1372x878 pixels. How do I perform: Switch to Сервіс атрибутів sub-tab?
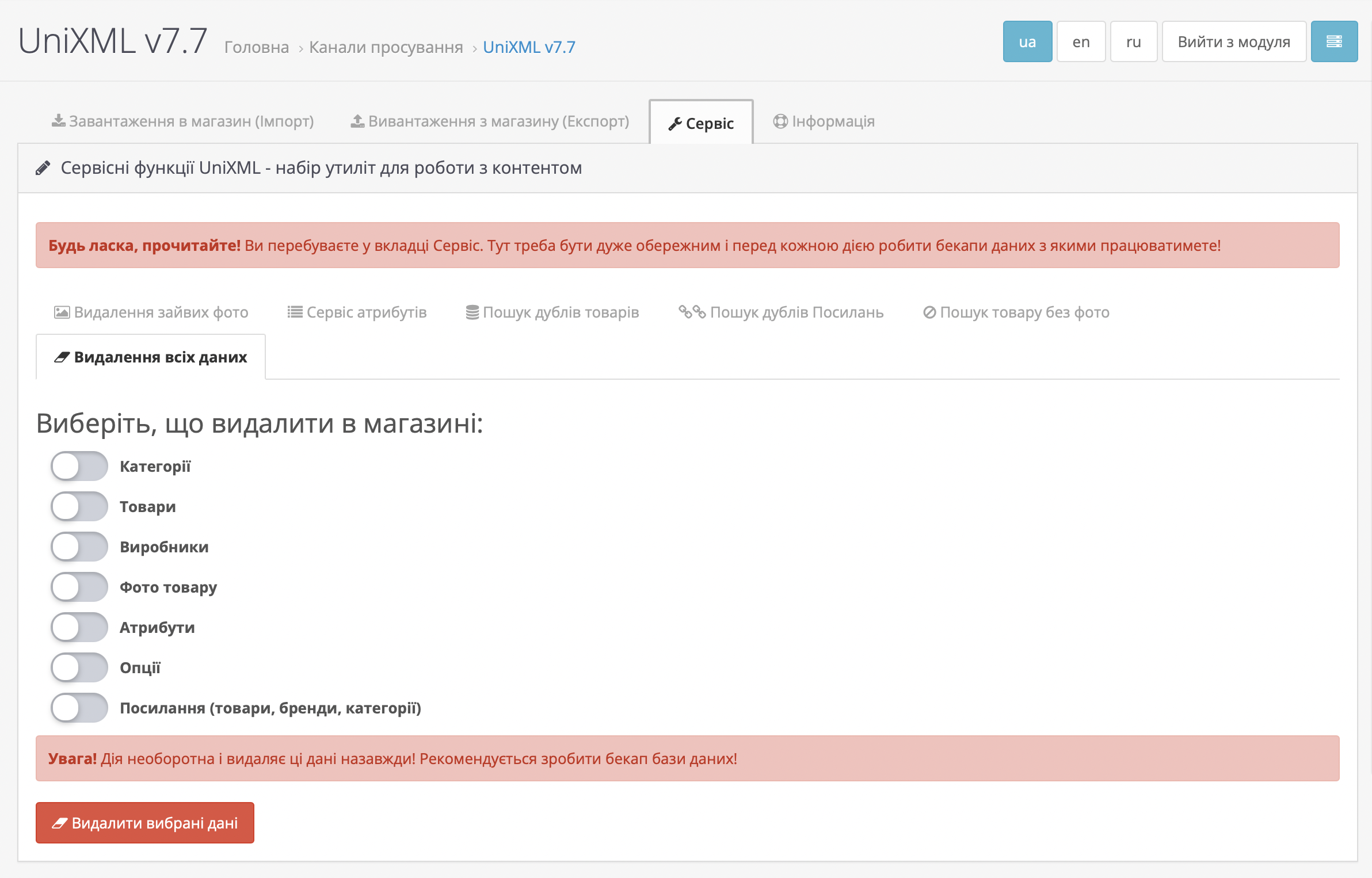(x=357, y=312)
